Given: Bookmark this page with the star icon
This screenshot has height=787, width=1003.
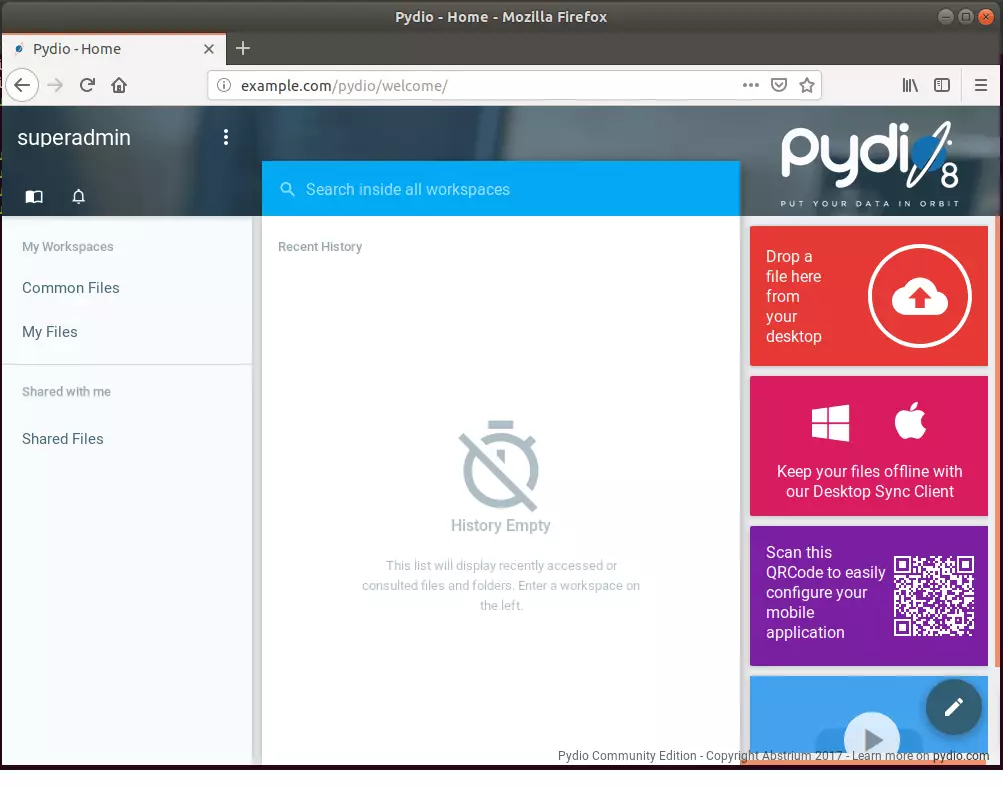Looking at the screenshot, I should (807, 85).
